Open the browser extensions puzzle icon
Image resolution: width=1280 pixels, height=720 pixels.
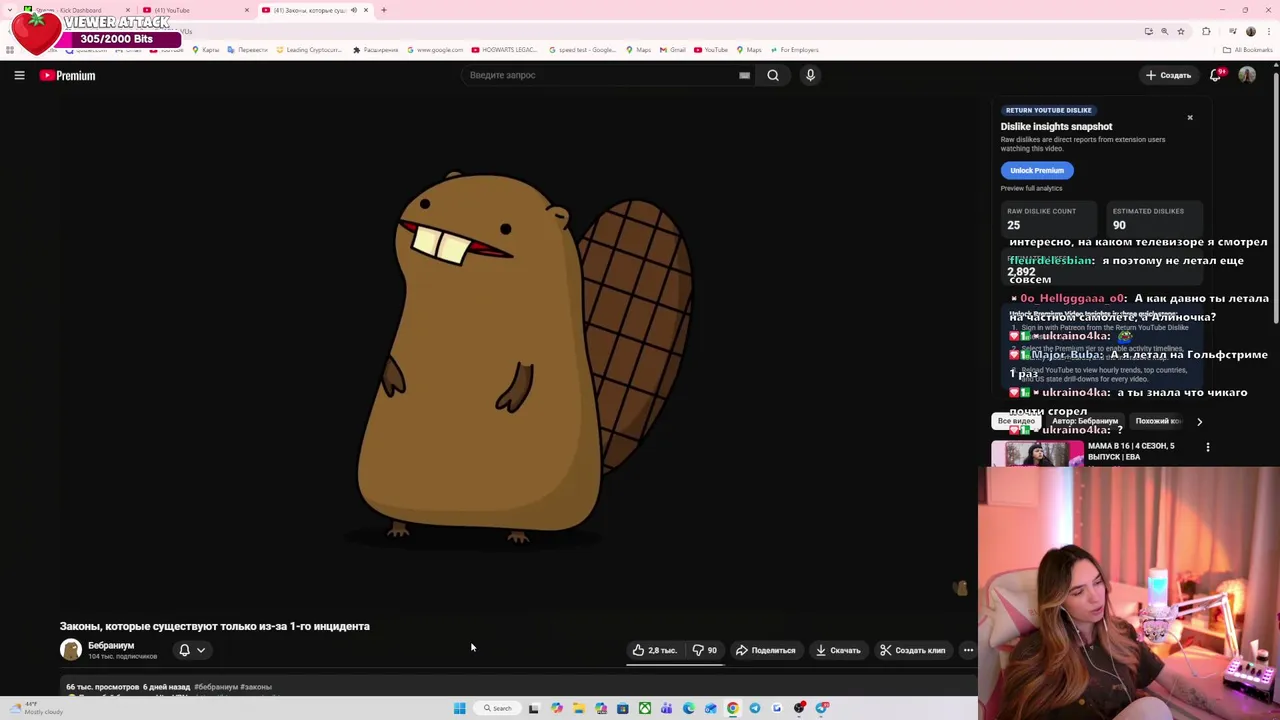tap(1206, 31)
